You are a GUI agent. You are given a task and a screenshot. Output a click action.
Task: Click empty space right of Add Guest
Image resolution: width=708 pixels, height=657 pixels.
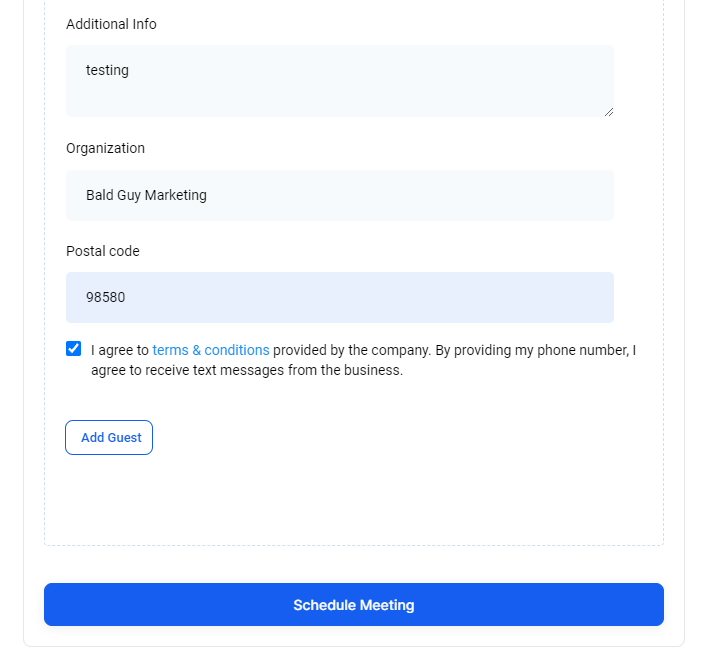click(400, 438)
